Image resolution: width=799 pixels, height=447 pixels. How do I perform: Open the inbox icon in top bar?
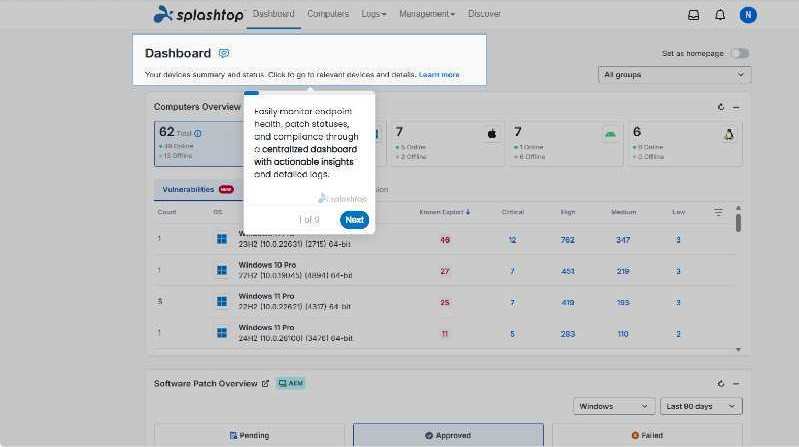pos(694,15)
